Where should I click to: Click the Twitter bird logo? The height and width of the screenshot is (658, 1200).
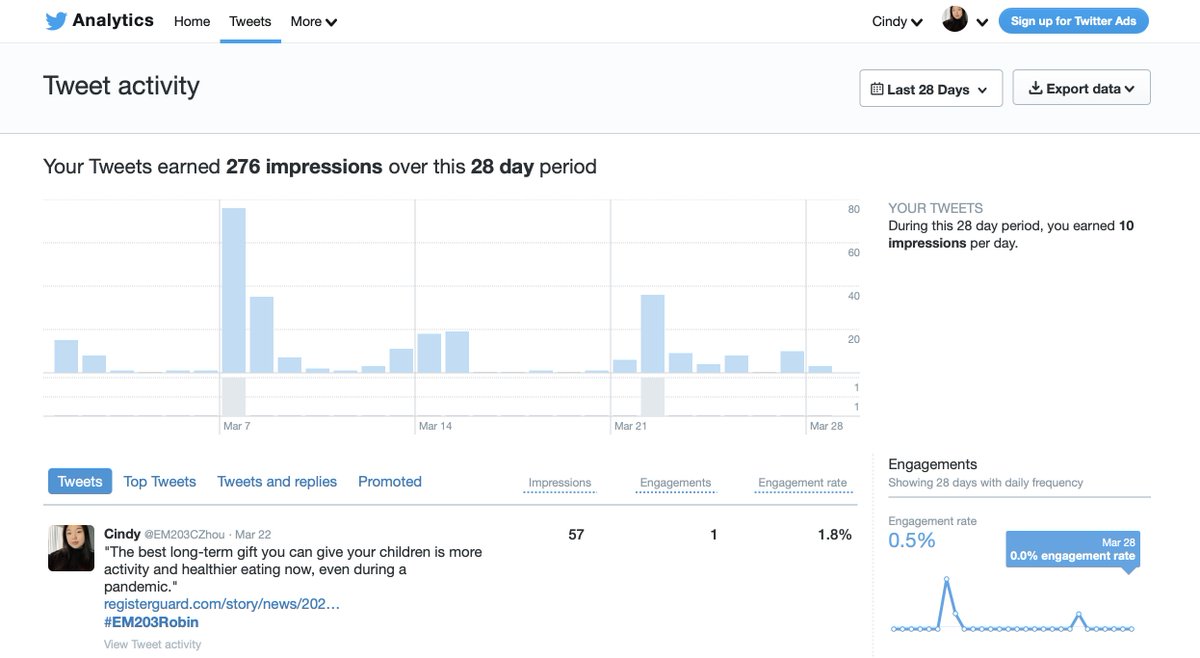click(56, 21)
